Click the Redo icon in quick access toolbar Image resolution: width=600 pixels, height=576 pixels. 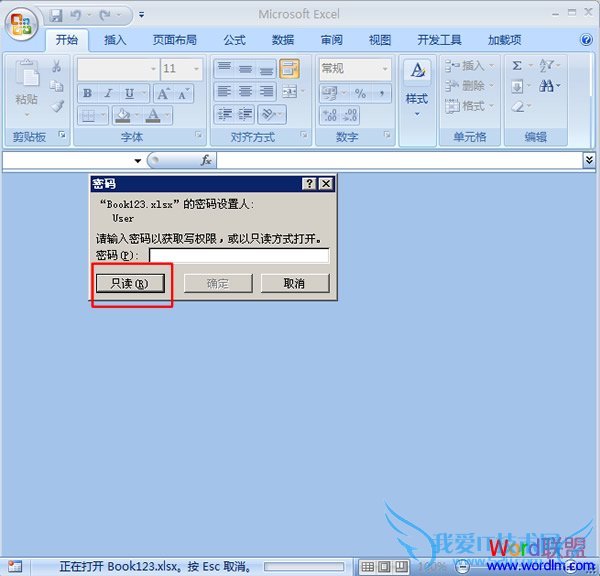click(x=104, y=15)
